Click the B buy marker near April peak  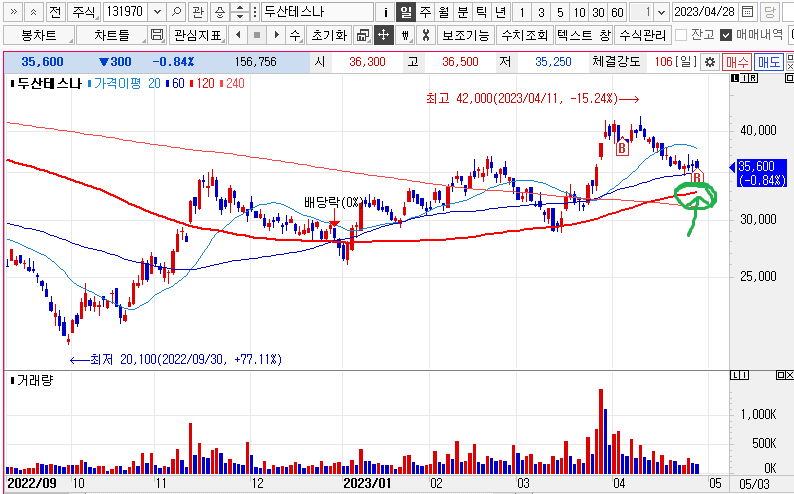(622, 147)
